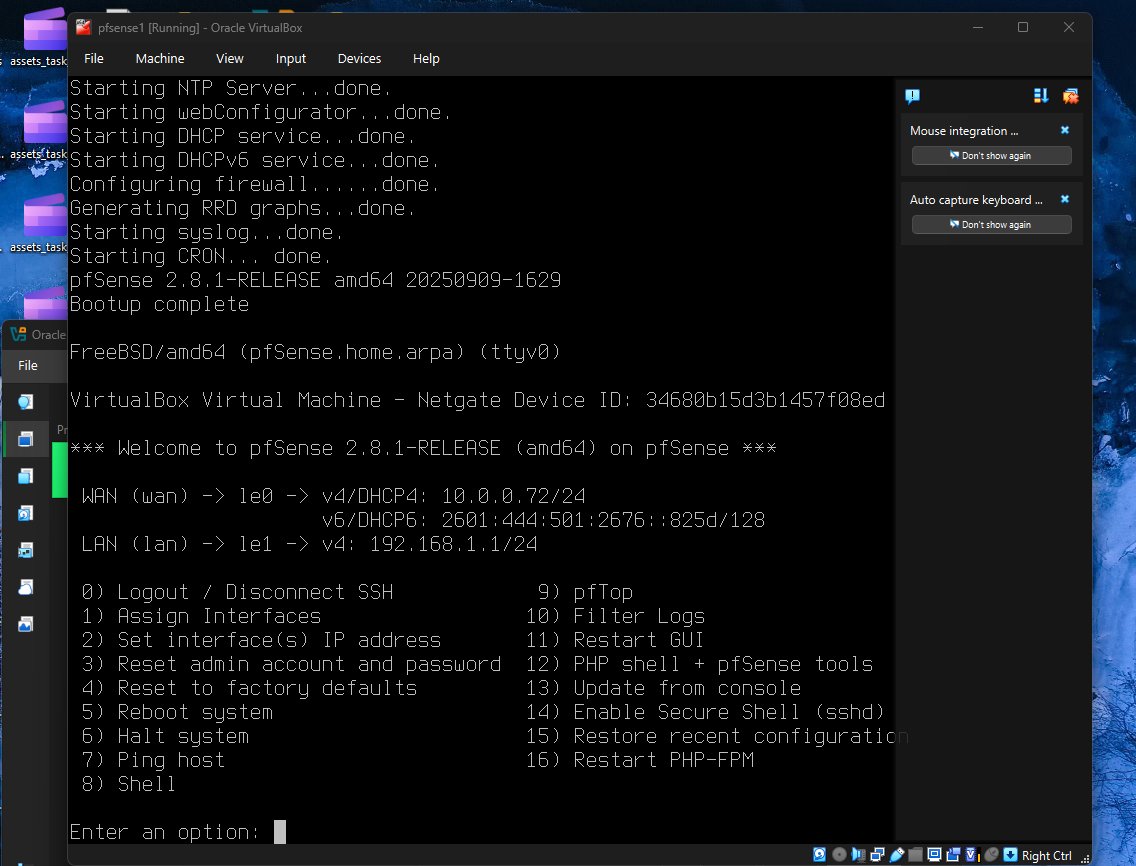The height and width of the screenshot is (866, 1136).
Task: Dismiss the Auto capture keyboard notification
Action: [x=1064, y=199]
